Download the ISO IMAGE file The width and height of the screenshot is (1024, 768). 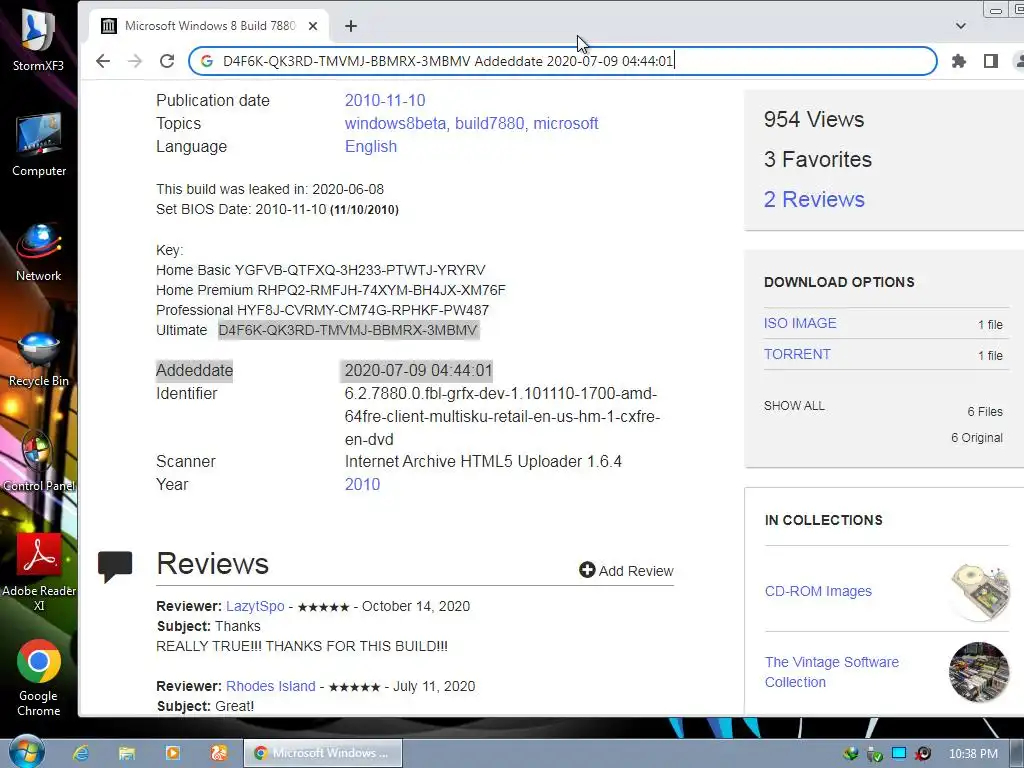pos(799,323)
